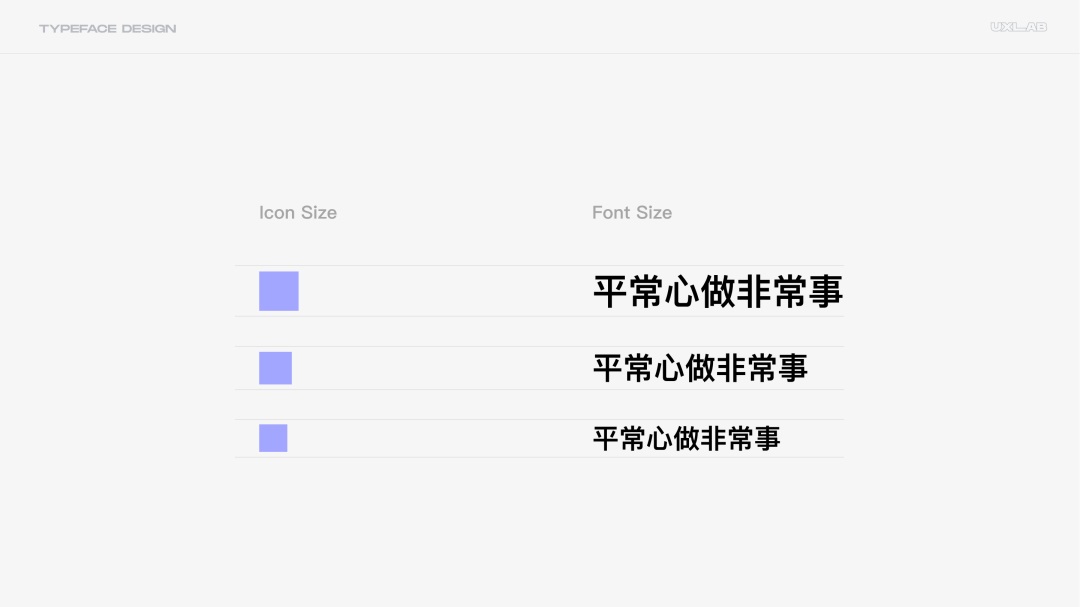Select the medium-sized 平常心做非常事 text sample
Image resolution: width=1080 pixels, height=607 pixels.
pyautogui.click(x=700, y=368)
